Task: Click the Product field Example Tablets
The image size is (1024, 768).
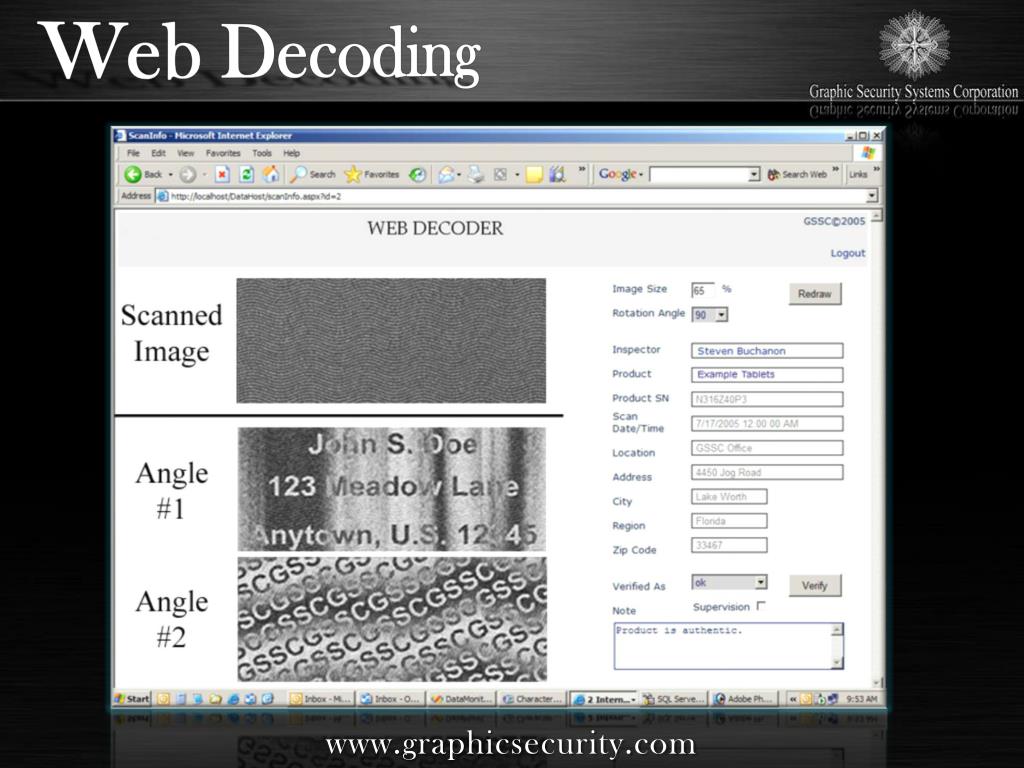Action: coord(767,375)
